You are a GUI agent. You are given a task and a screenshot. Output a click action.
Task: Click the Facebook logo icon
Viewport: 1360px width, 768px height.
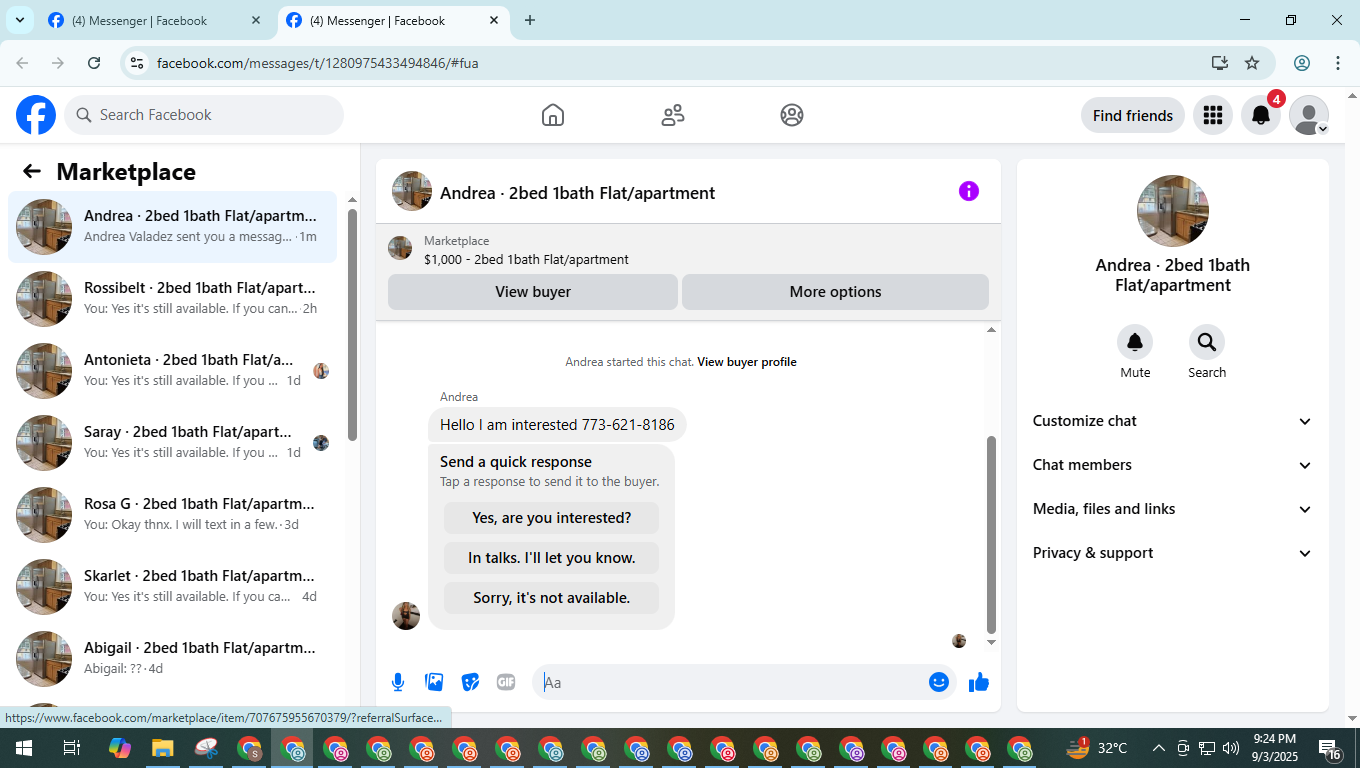tap(36, 115)
